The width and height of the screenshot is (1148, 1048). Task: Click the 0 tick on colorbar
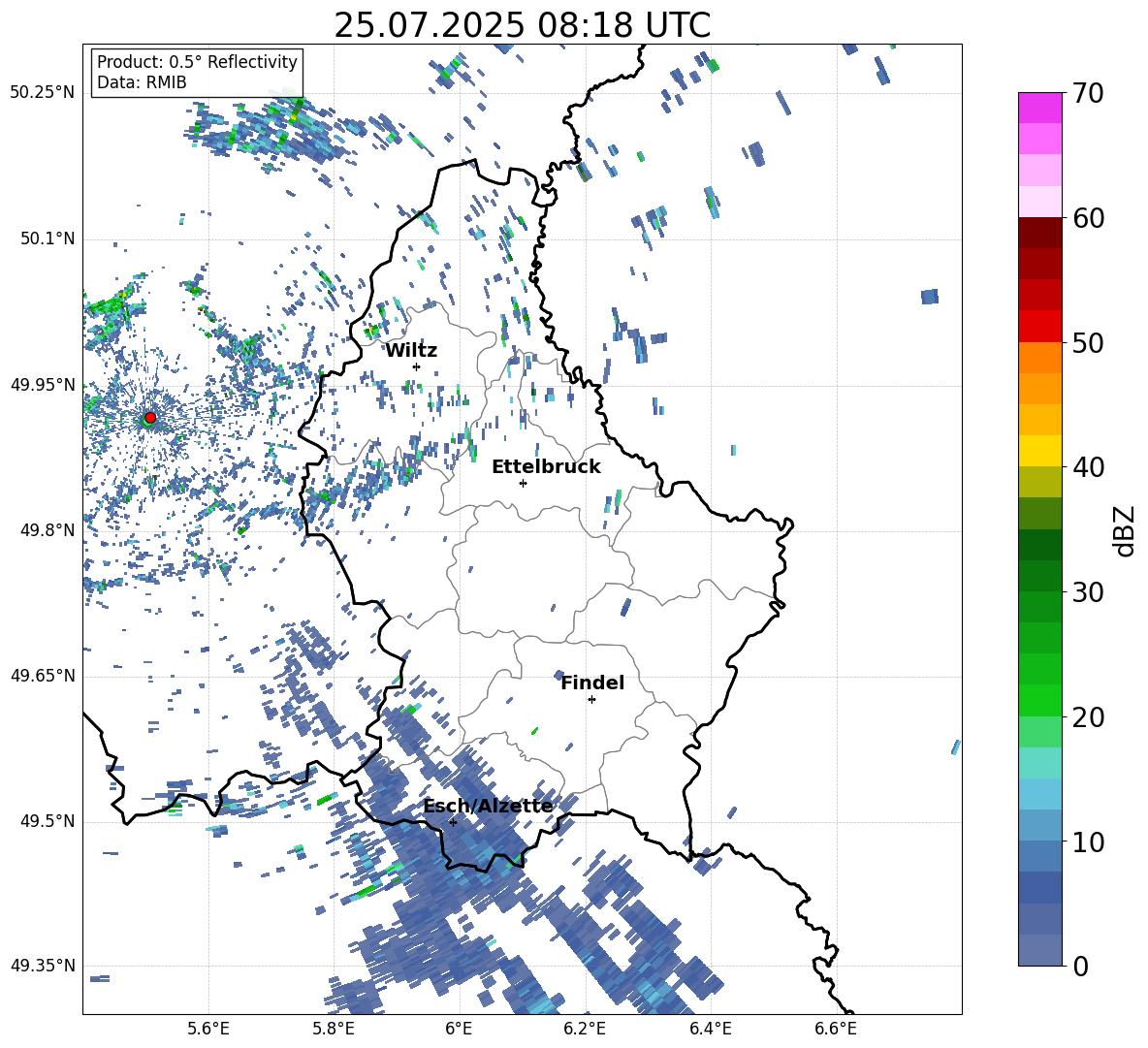(x=1080, y=966)
